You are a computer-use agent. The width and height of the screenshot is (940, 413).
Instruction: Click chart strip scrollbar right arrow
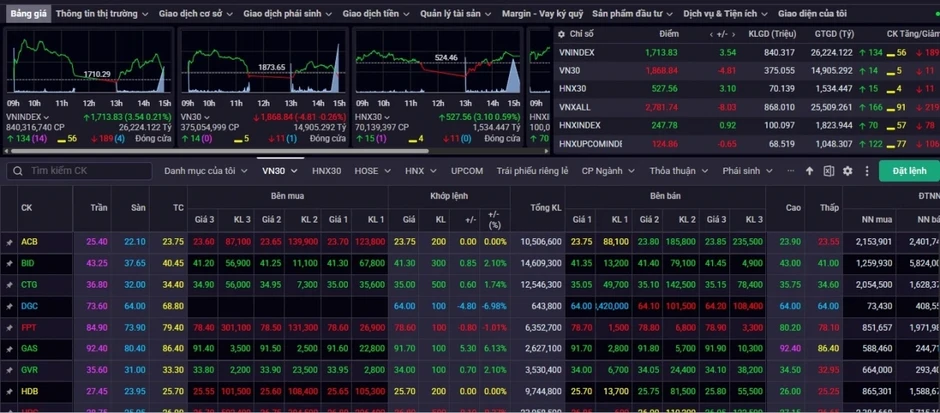click(547, 152)
